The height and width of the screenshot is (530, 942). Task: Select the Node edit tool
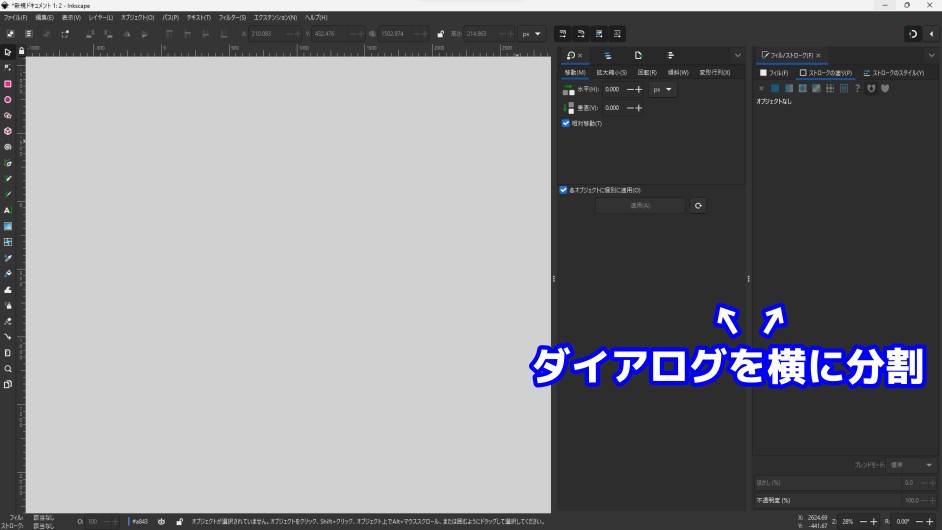(x=8, y=68)
